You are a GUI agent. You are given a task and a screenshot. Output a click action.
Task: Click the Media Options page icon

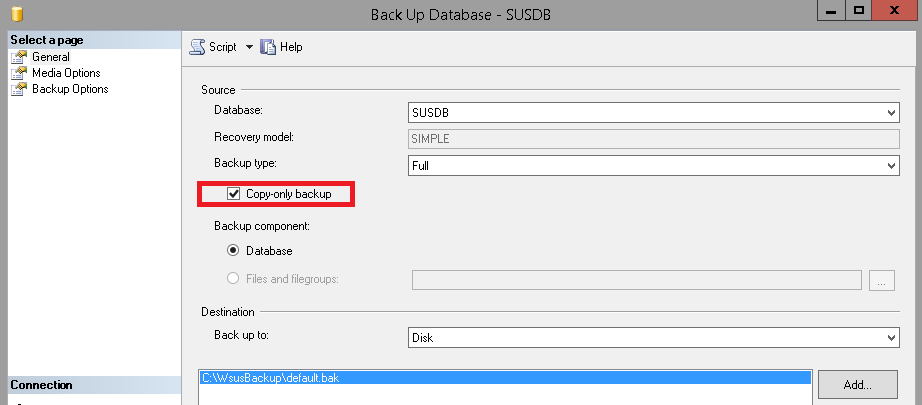pos(19,73)
